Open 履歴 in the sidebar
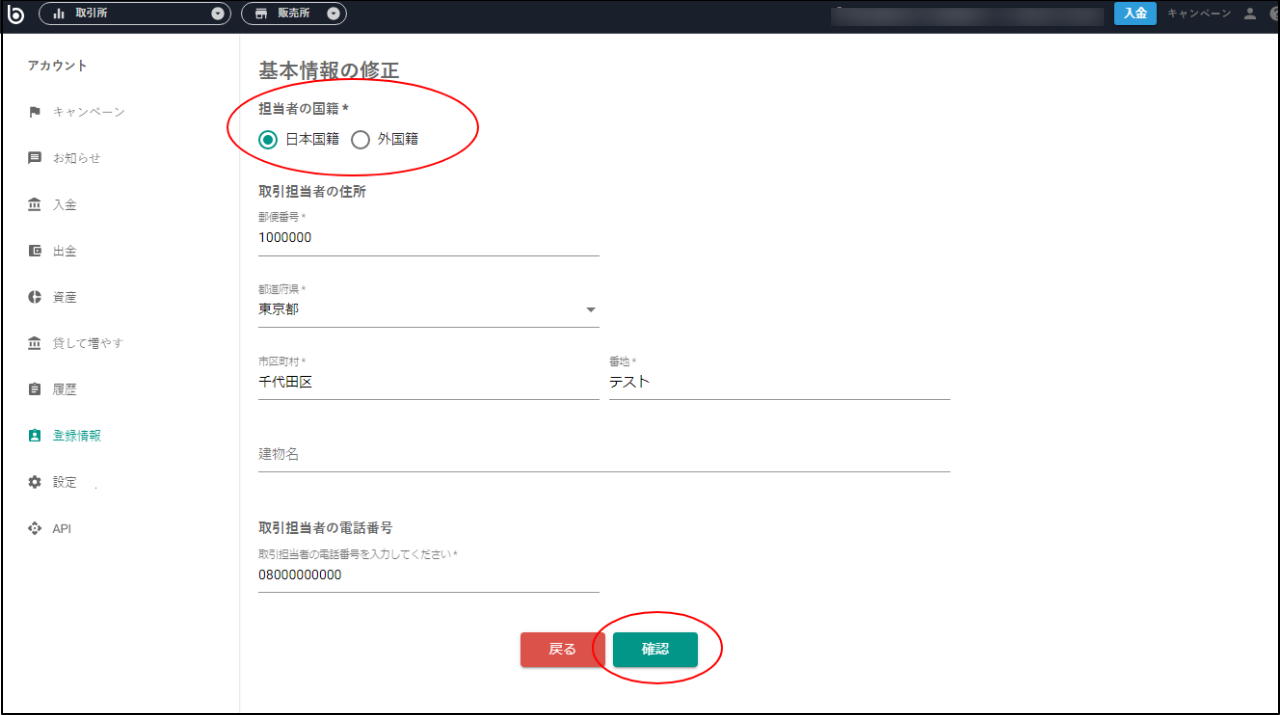 65,389
